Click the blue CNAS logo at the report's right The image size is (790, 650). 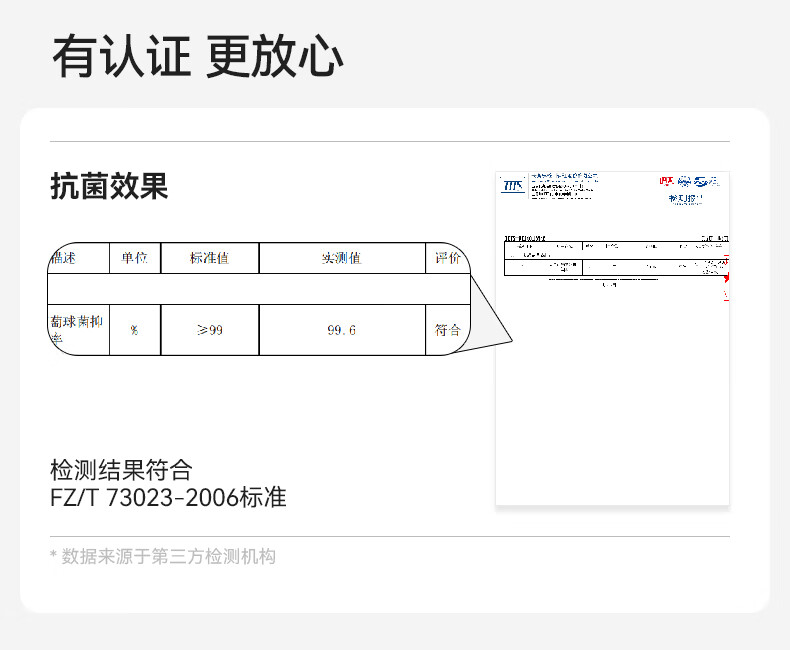coord(707,181)
